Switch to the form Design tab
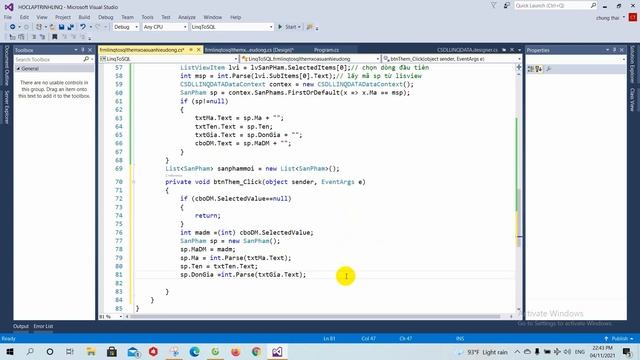This screenshot has height=360, width=640. 249,50
